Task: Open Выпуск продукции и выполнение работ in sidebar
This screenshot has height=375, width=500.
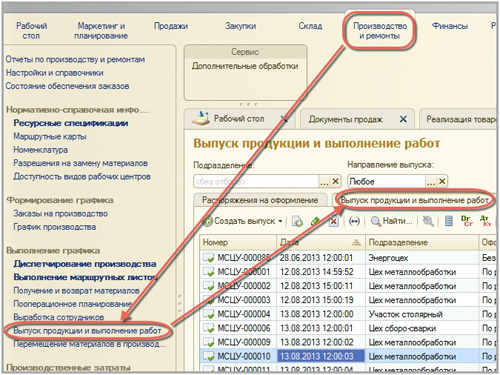Action: click(x=87, y=331)
